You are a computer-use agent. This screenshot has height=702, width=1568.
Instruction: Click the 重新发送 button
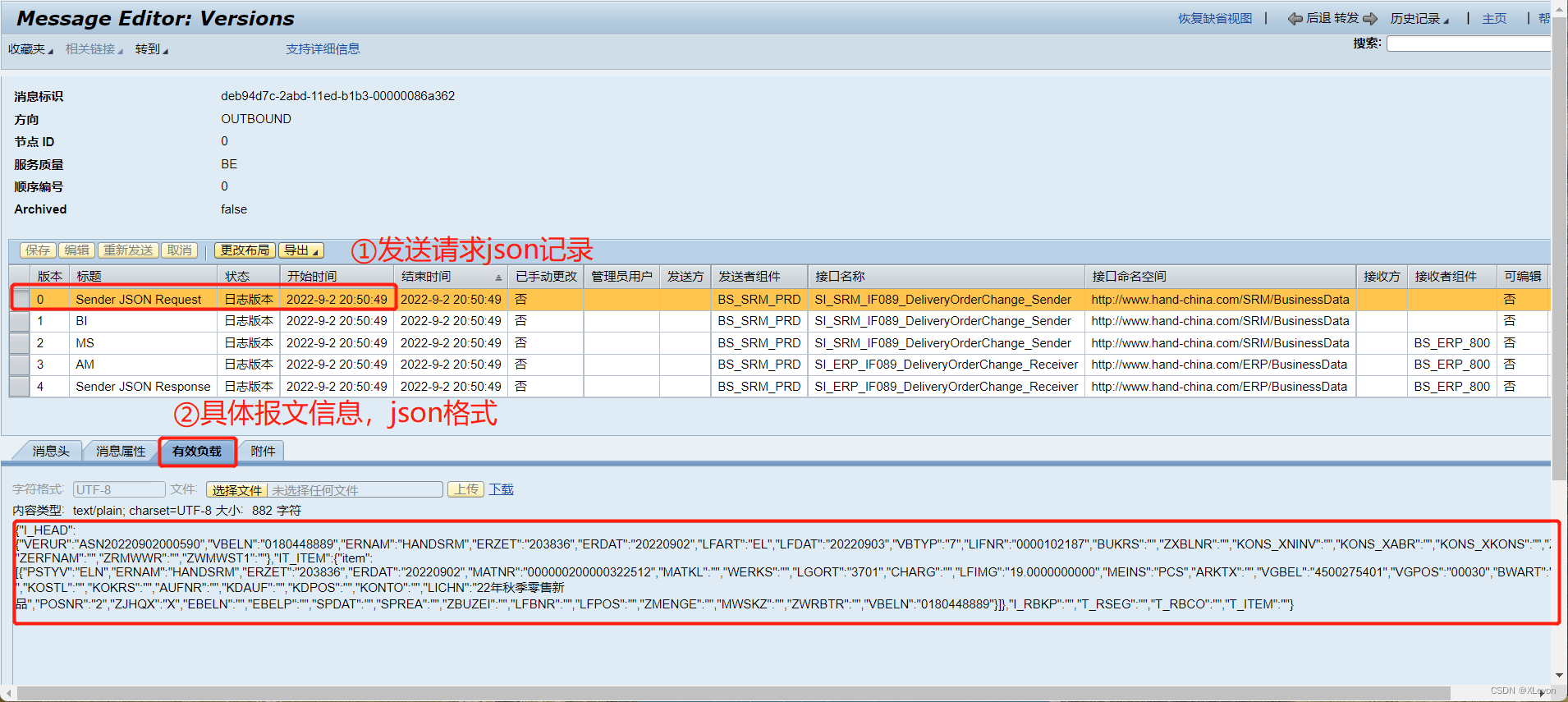tap(128, 250)
